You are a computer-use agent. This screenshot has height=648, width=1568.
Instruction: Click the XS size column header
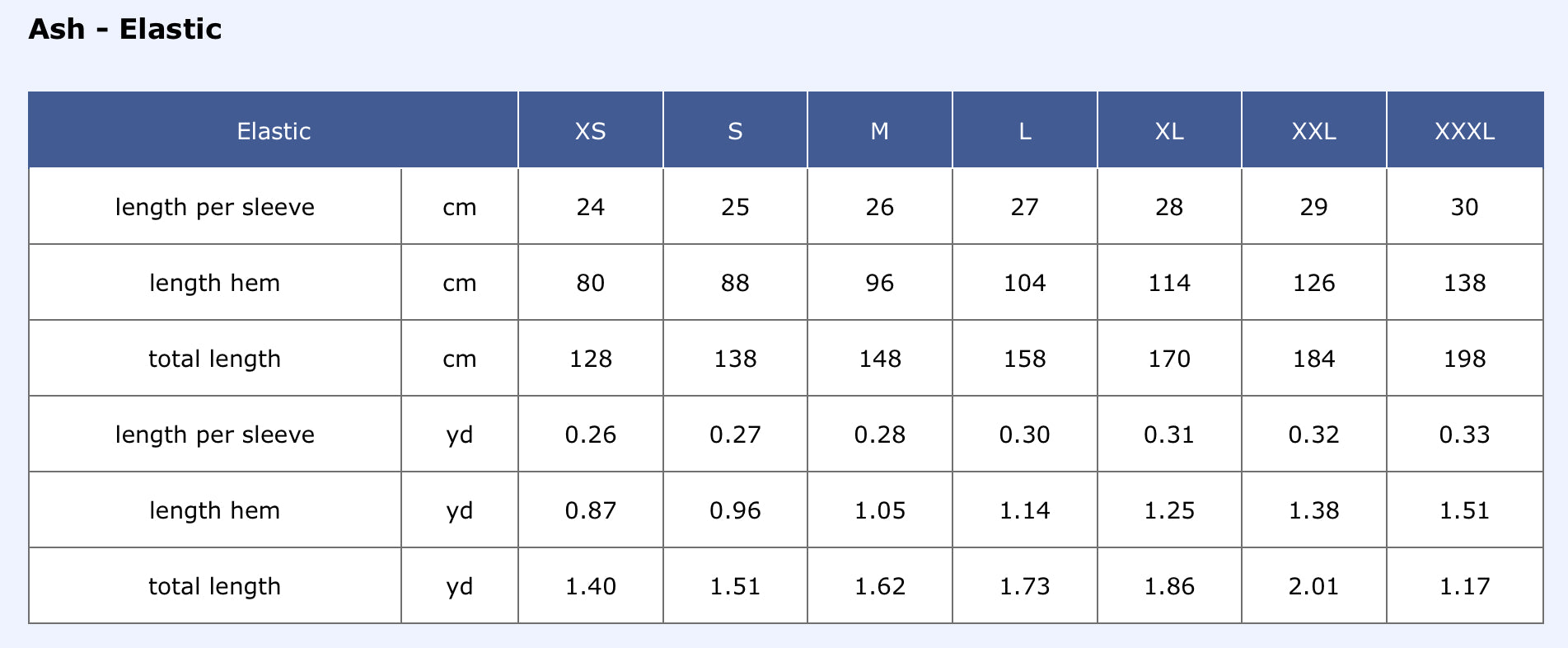pyautogui.click(x=590, y=131)
